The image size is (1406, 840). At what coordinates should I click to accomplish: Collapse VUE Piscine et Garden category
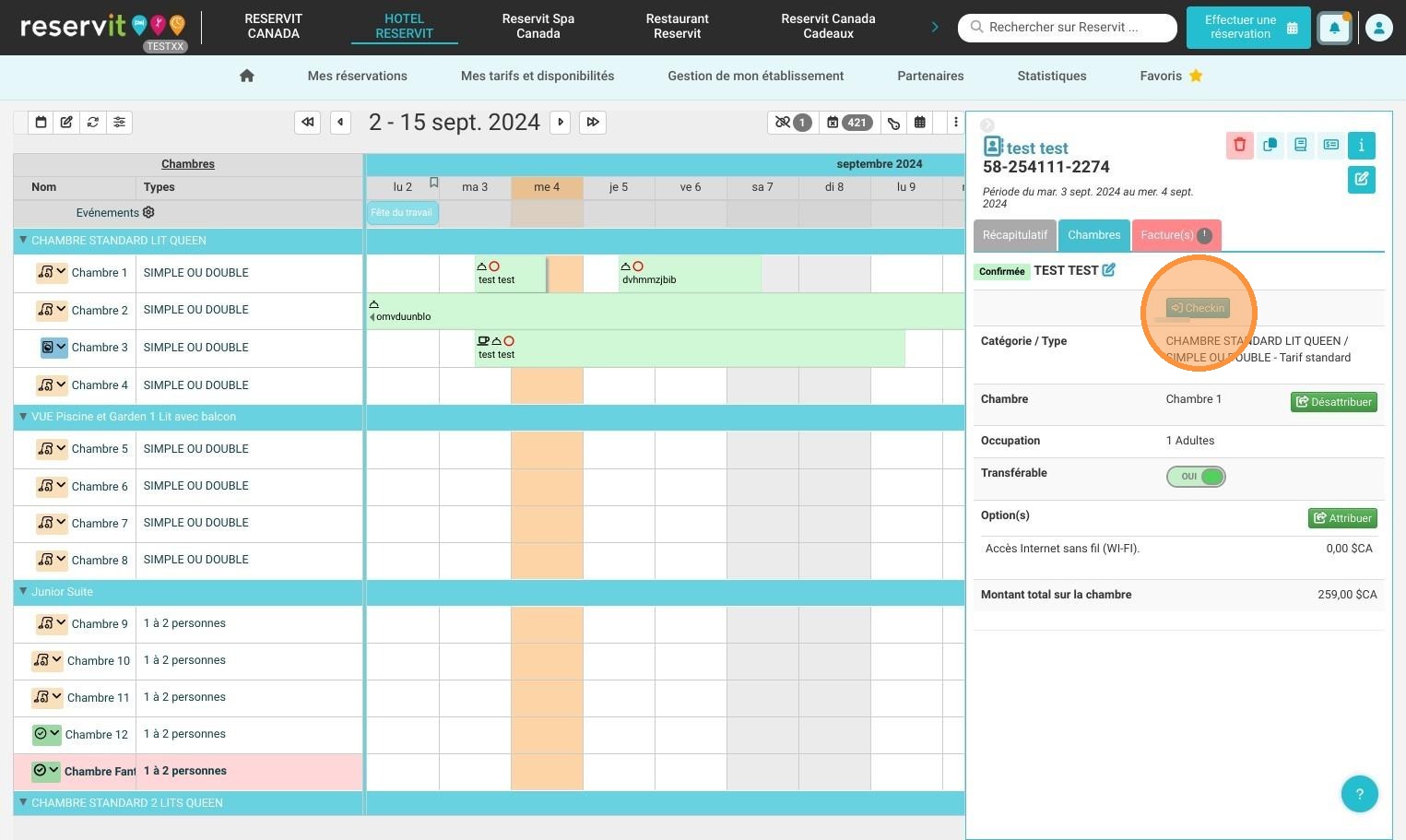click(x=23, y=416)
